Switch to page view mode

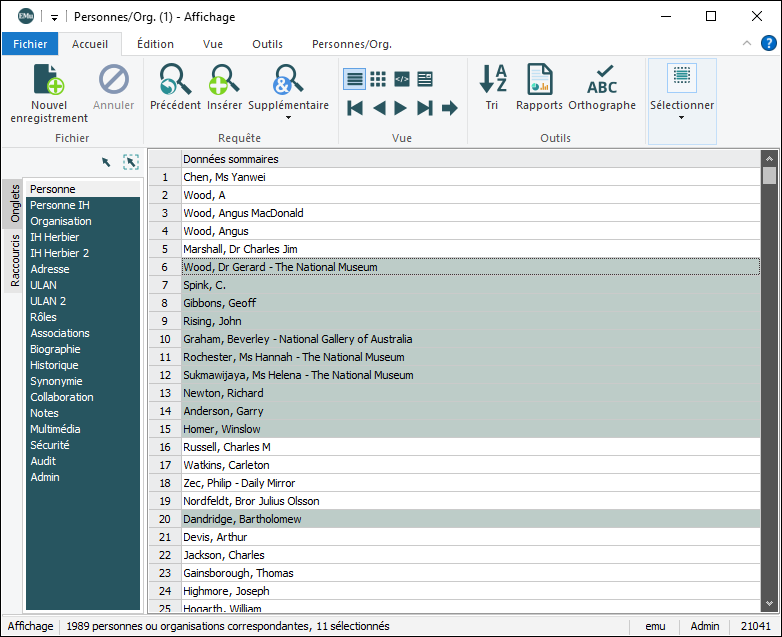click(425, 79)
